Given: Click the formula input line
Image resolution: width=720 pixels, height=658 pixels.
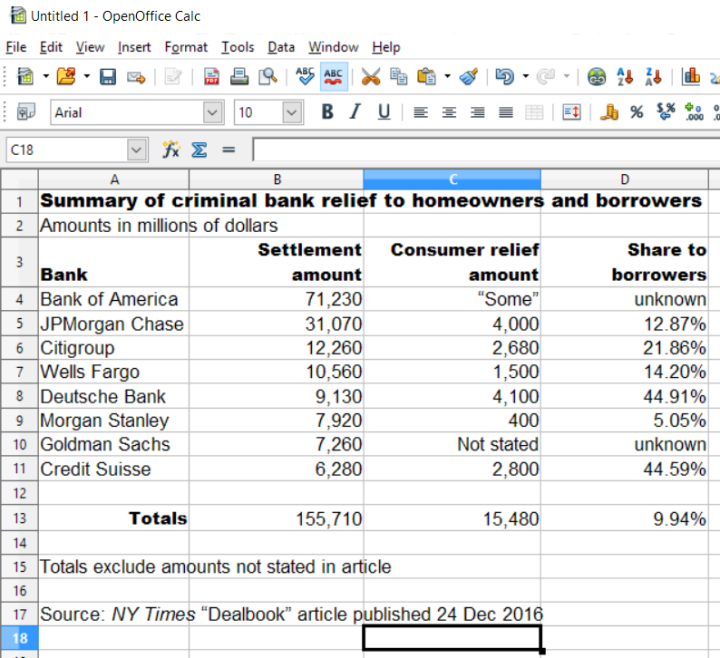Looking at the screenshot, I should tap(486, 150).
